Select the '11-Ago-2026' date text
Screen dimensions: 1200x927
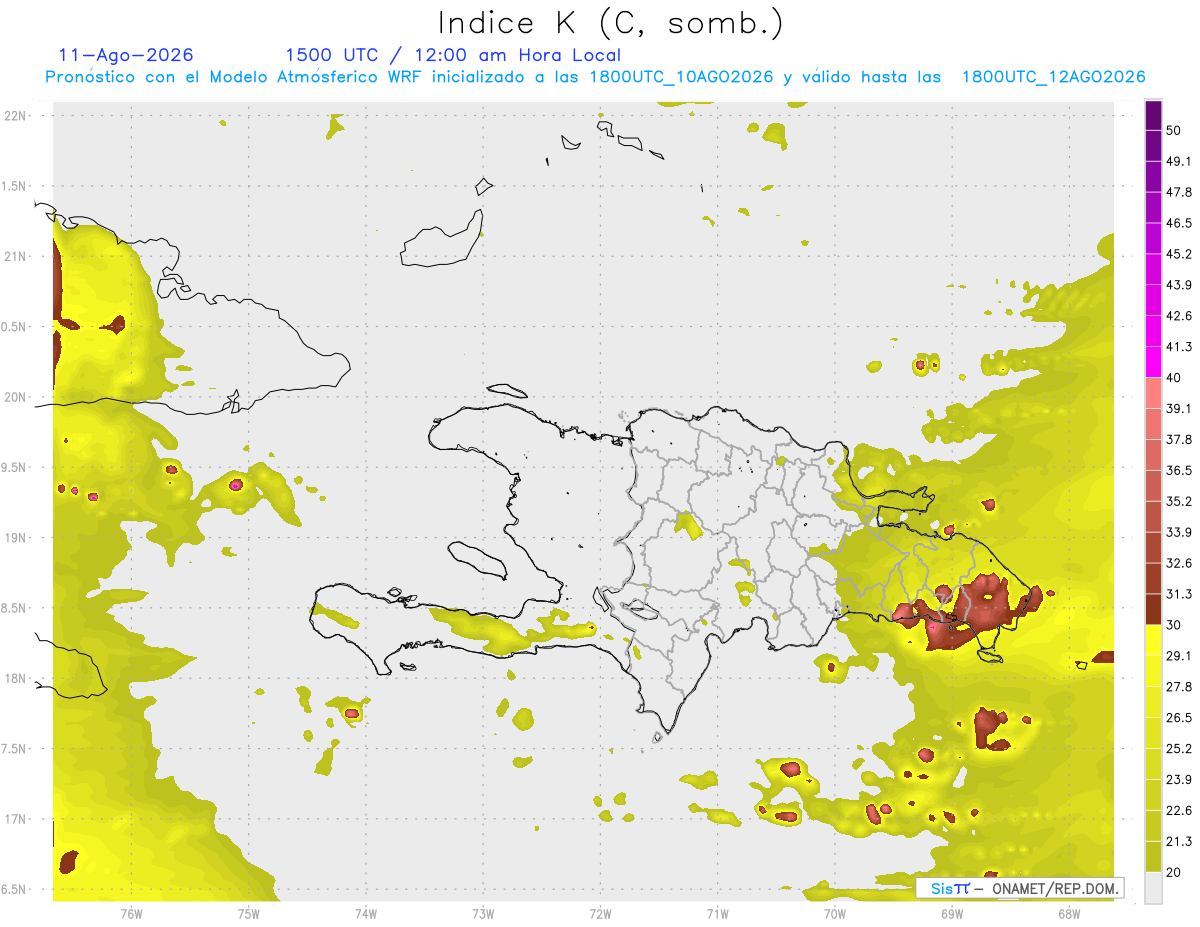pos(126,55)
